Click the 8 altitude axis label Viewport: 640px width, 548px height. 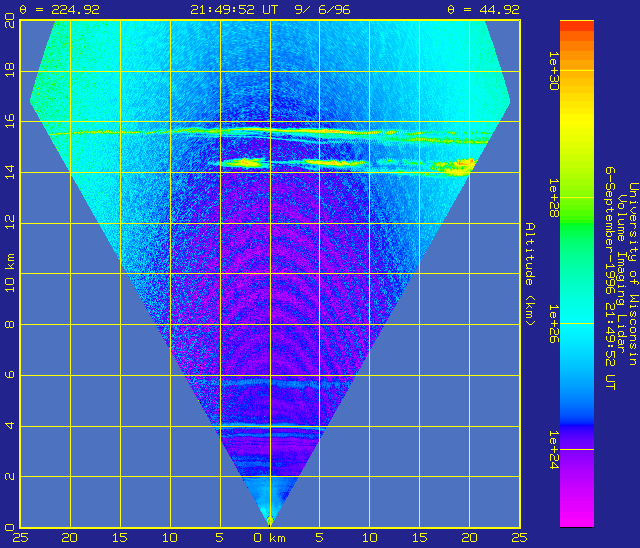point(10,324)
